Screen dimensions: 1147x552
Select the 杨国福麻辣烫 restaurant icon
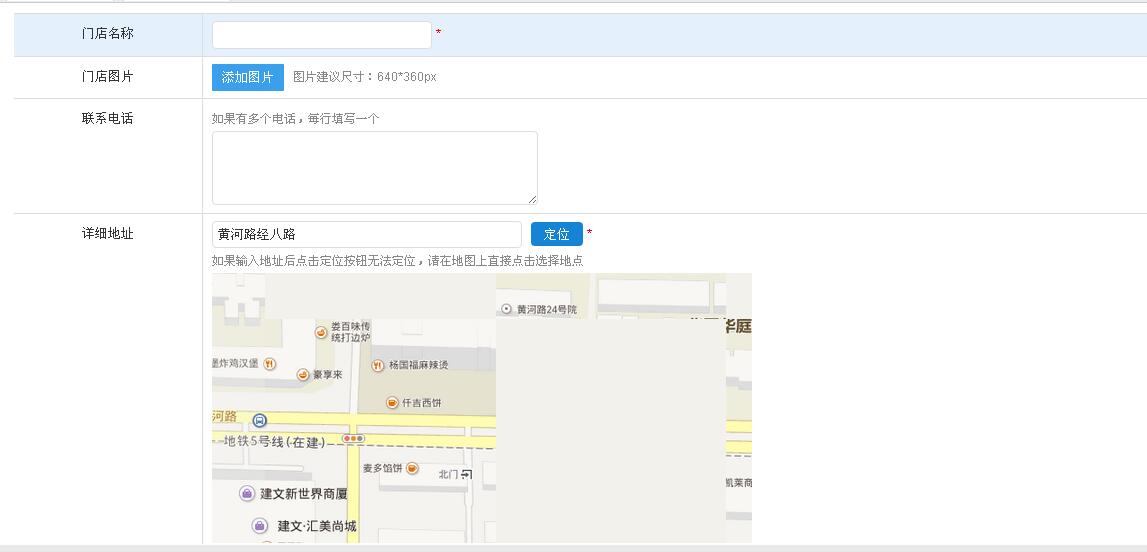click(377, 365)
